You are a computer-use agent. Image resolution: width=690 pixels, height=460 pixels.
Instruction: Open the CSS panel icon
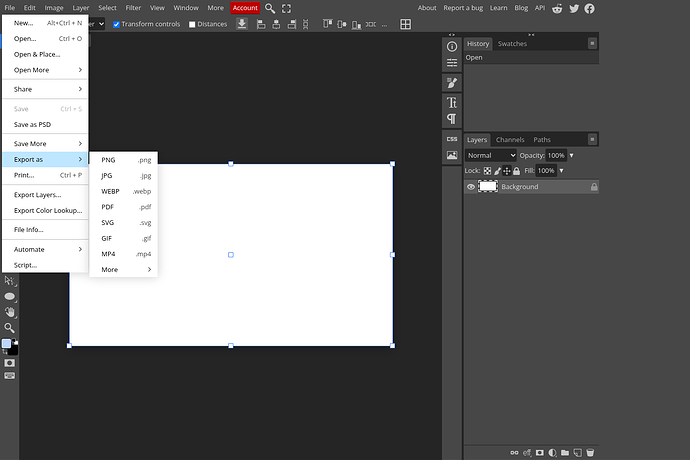coord(452,139)
